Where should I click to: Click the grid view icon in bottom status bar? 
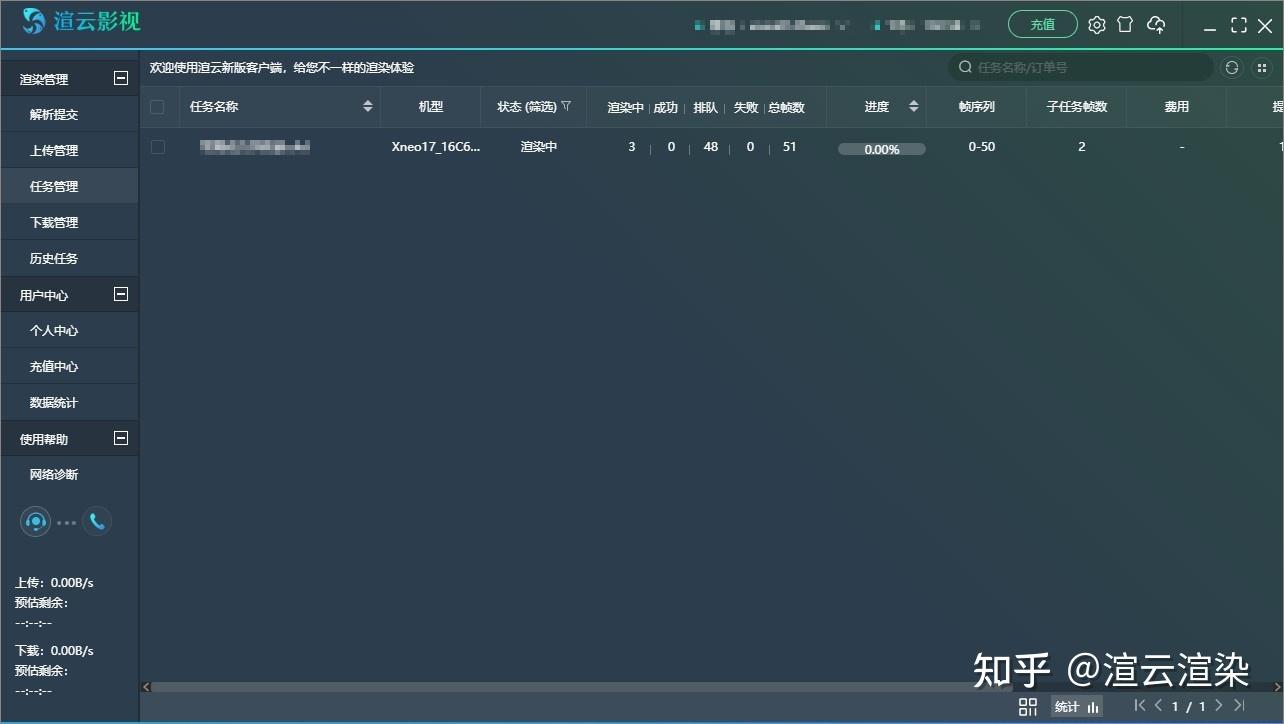click(x=1027, y=706)
